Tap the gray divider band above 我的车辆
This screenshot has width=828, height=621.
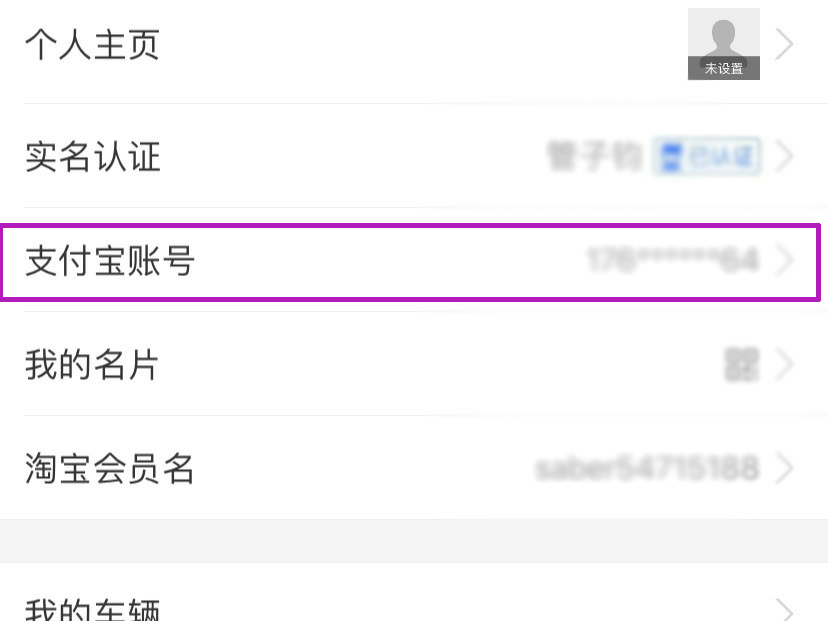[414, 541]
